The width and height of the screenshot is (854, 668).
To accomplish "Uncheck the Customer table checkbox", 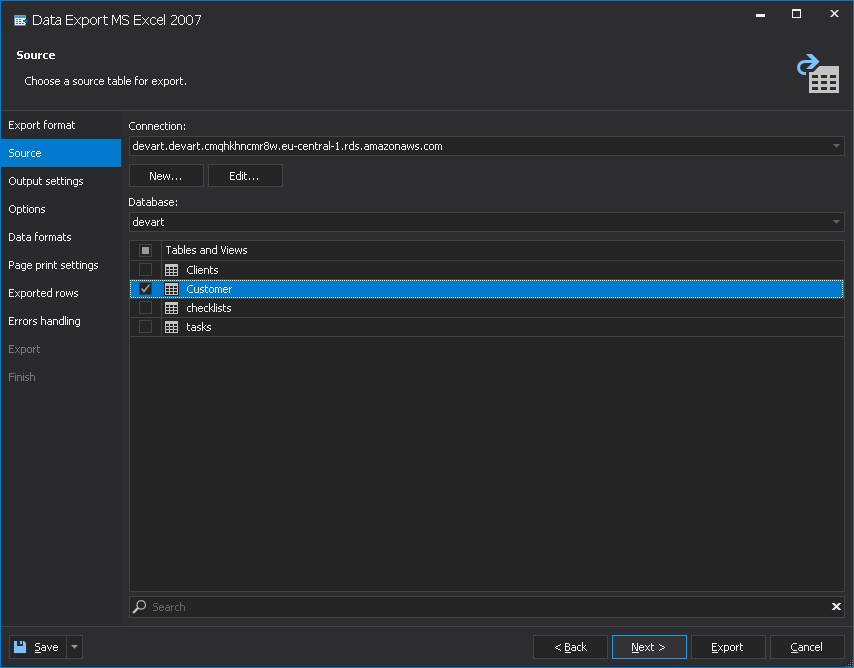I will tap(145, 289).
